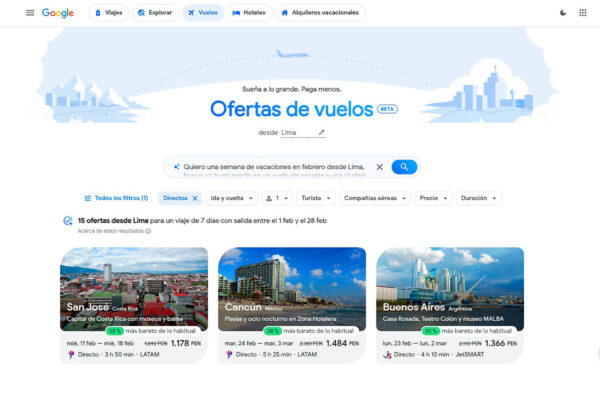Click the JetSMART airline logo
Viewport: 600px width, 398px height.
(387, 355)
